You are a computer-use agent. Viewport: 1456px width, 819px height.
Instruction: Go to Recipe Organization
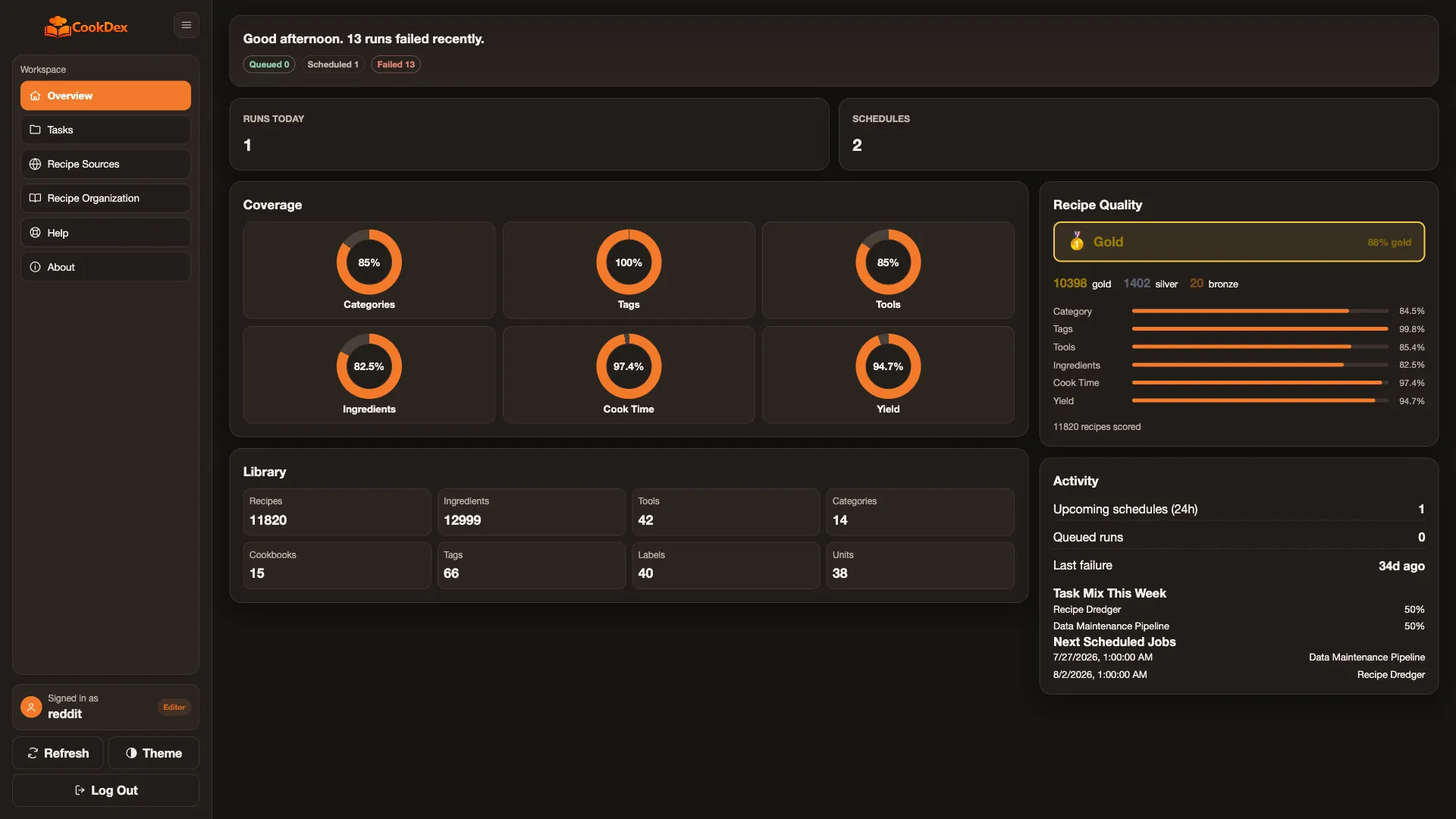(x=105, y=198)
